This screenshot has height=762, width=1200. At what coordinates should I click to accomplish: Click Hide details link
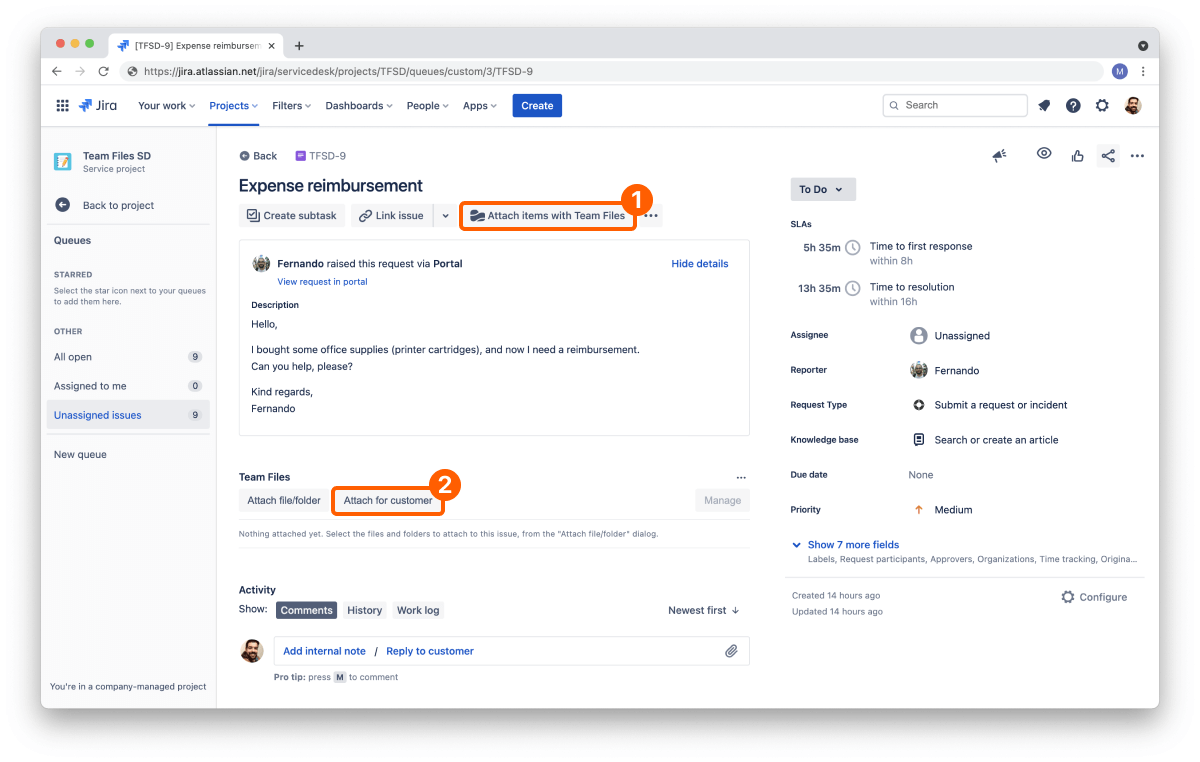(x=700, y=264)
